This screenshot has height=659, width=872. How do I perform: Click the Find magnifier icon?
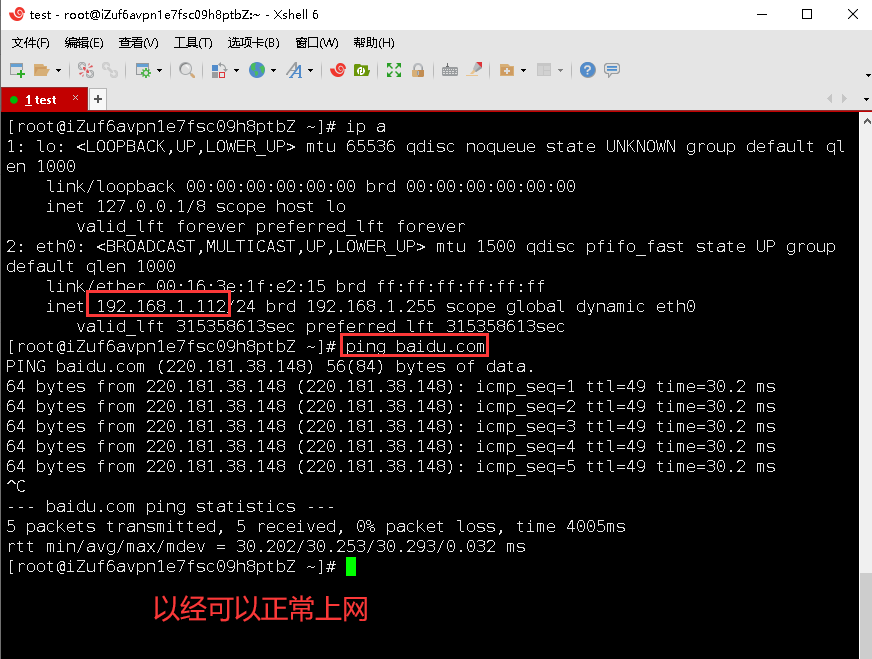click(187, 70)
